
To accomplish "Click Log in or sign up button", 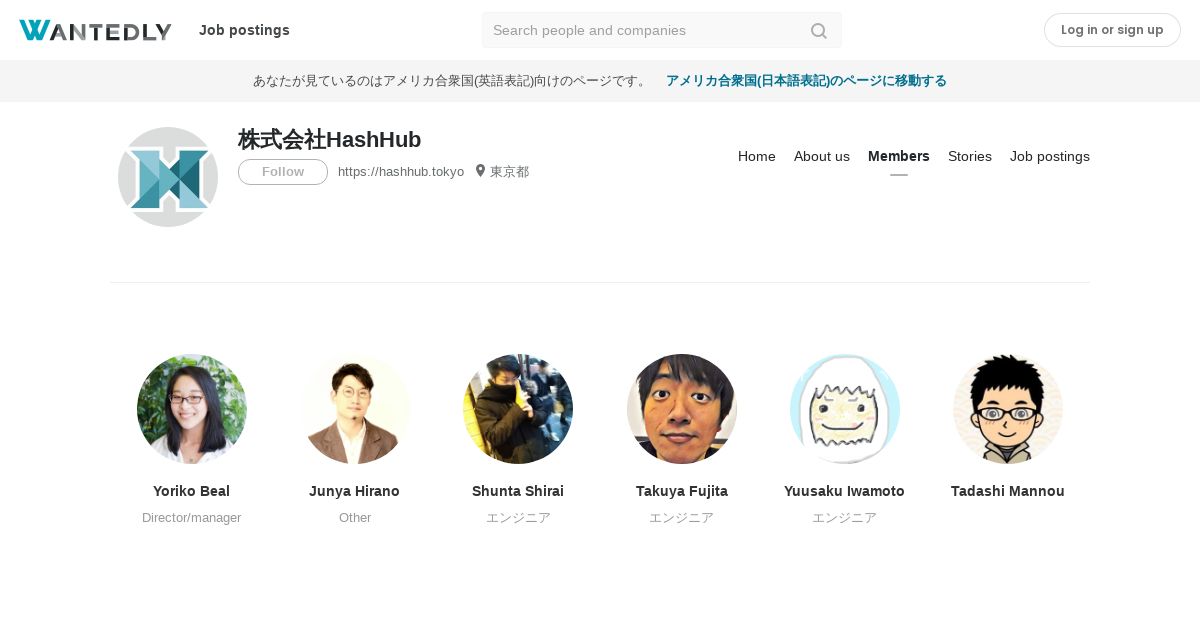I will [x=1112, y=30].
